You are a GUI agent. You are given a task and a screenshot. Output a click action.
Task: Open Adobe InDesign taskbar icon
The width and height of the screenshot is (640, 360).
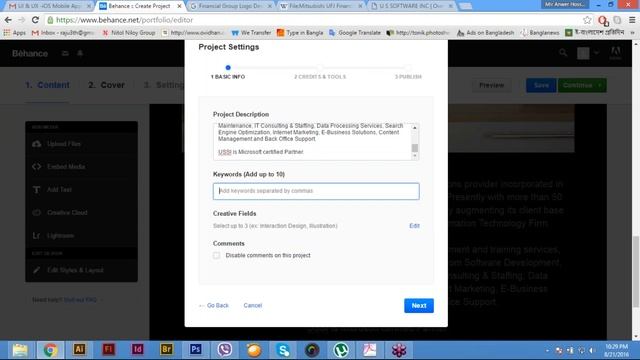point(138,350)
